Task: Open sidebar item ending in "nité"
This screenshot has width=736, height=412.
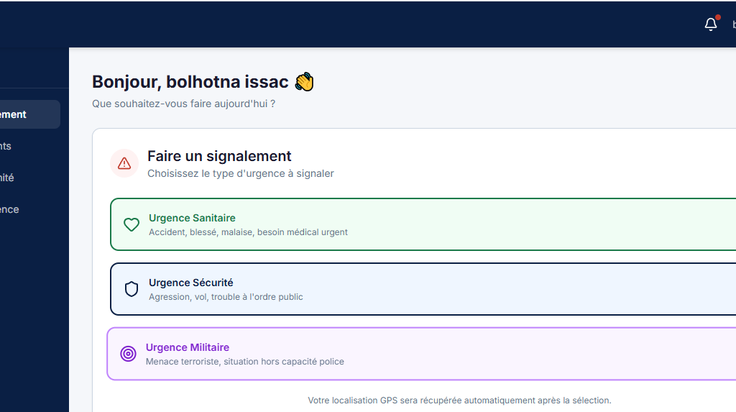Action: pos(7,178)
